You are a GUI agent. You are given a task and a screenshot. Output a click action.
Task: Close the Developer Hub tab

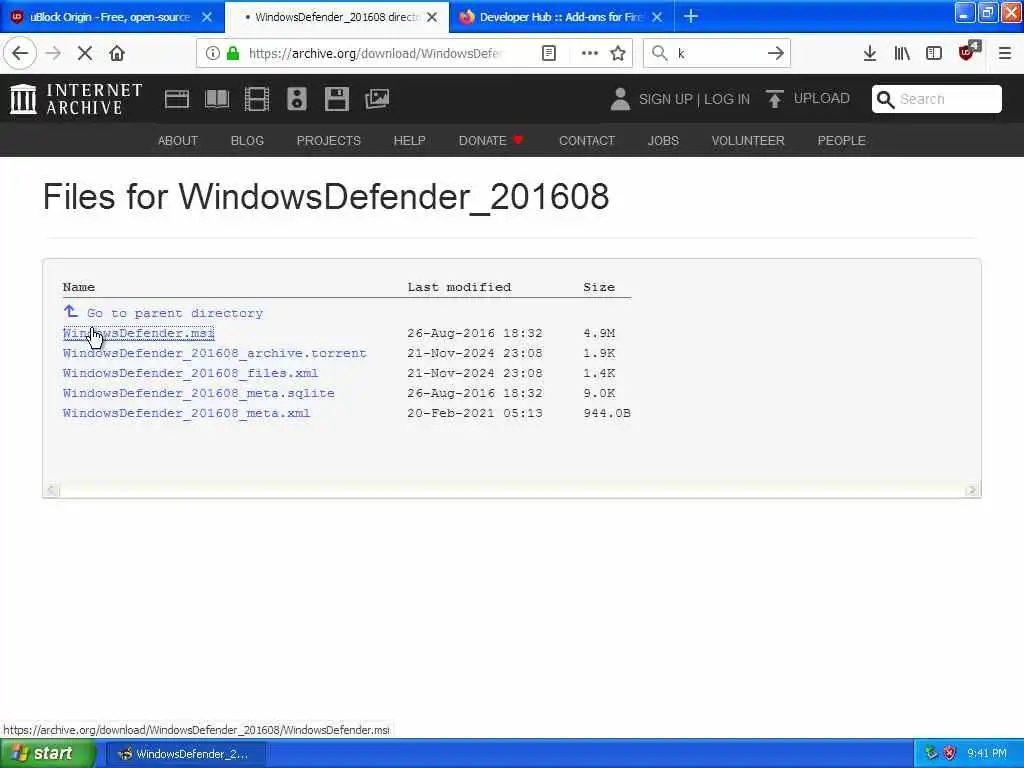click(657, 18)
